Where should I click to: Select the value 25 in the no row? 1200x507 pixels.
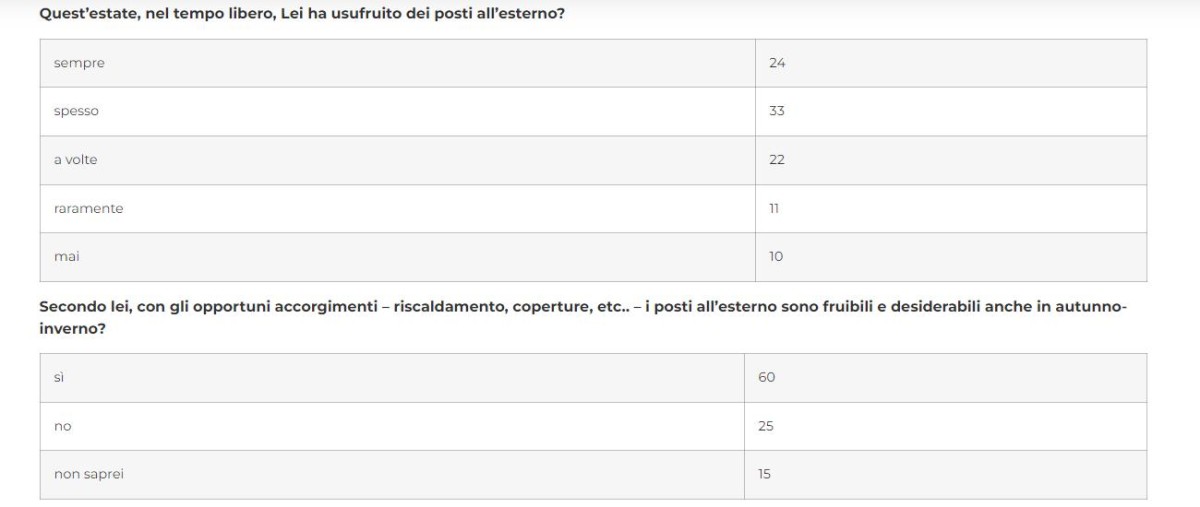[x=766, y=426]
